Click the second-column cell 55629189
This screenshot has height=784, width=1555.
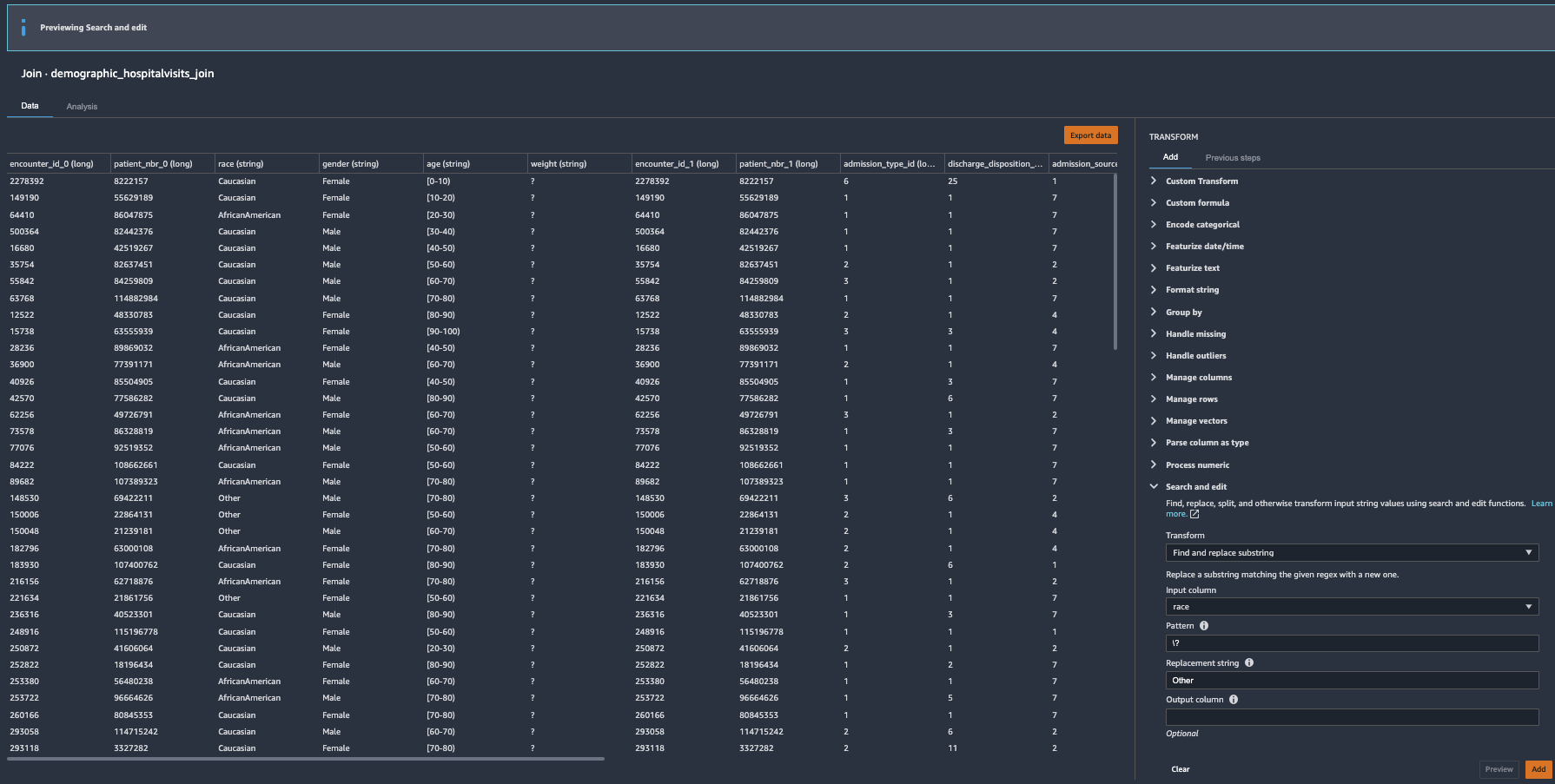pos(133,198)
